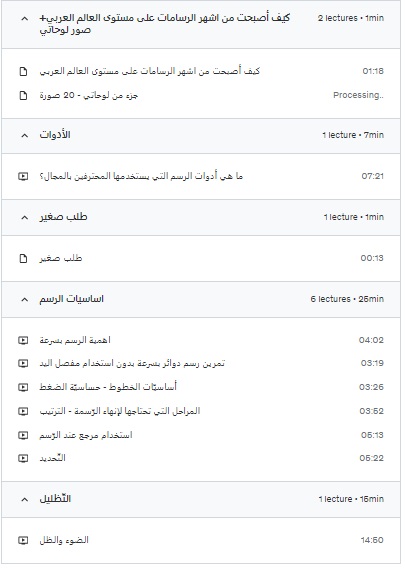The width and height of the screenshot is (405, 571).
Task: Collapse the اساسيات الرسم section chevron
Action: [24, 299]
